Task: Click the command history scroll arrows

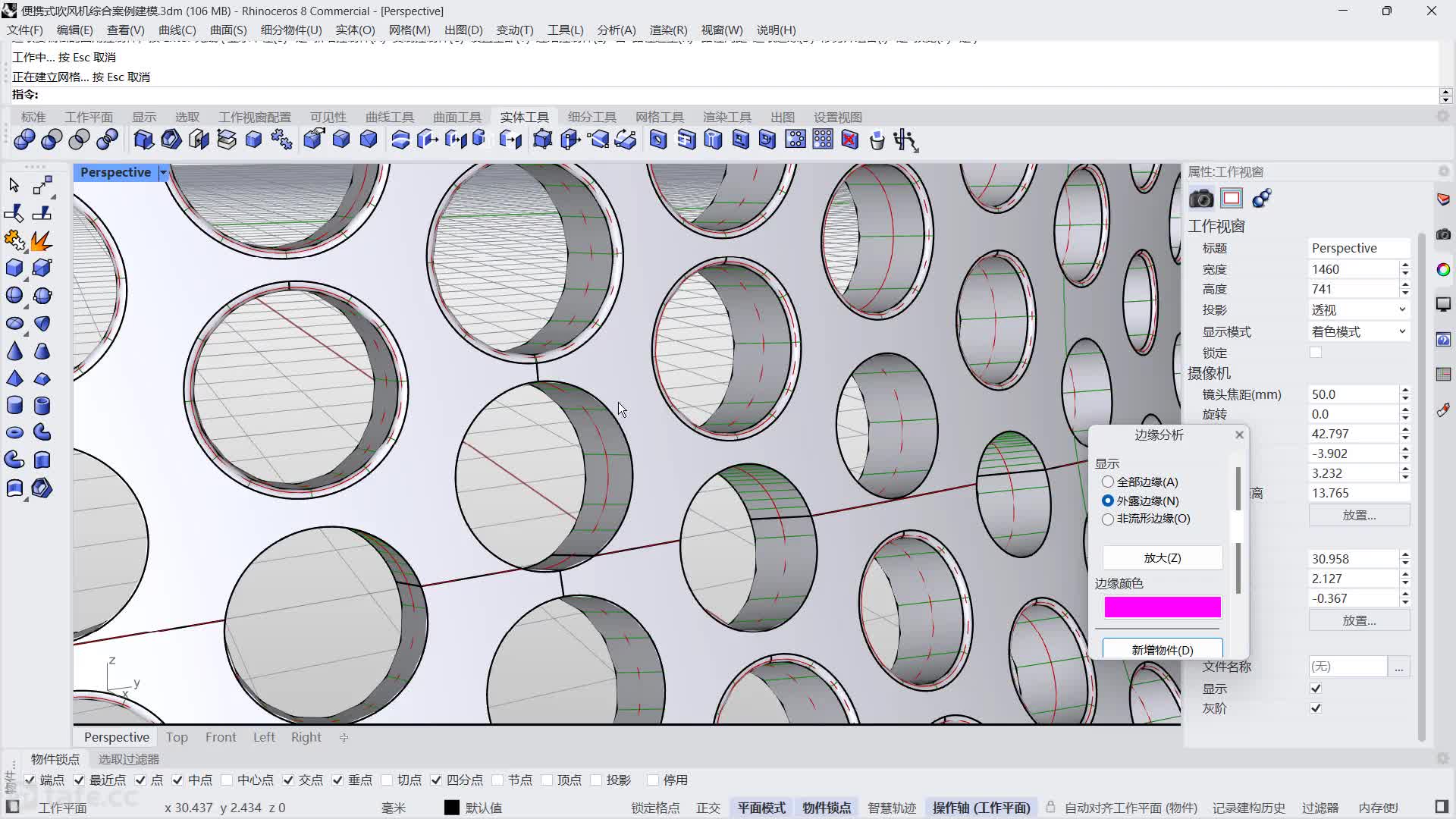Action: point(1445,96)
